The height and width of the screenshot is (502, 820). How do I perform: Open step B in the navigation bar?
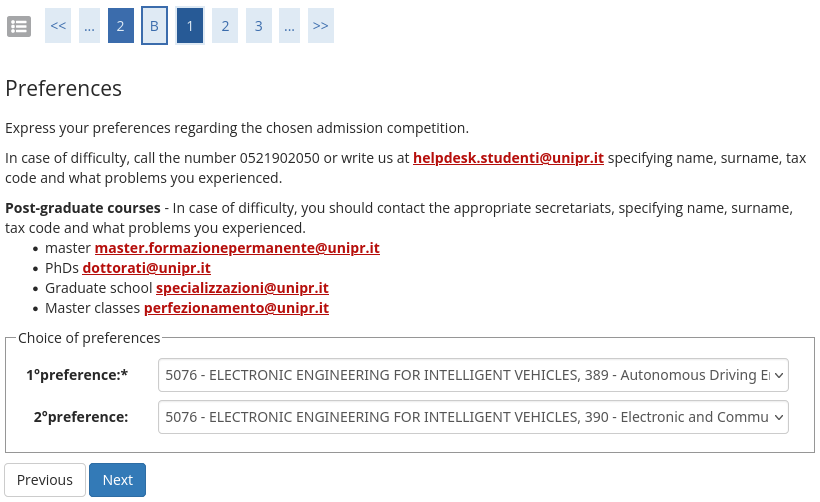154,26
